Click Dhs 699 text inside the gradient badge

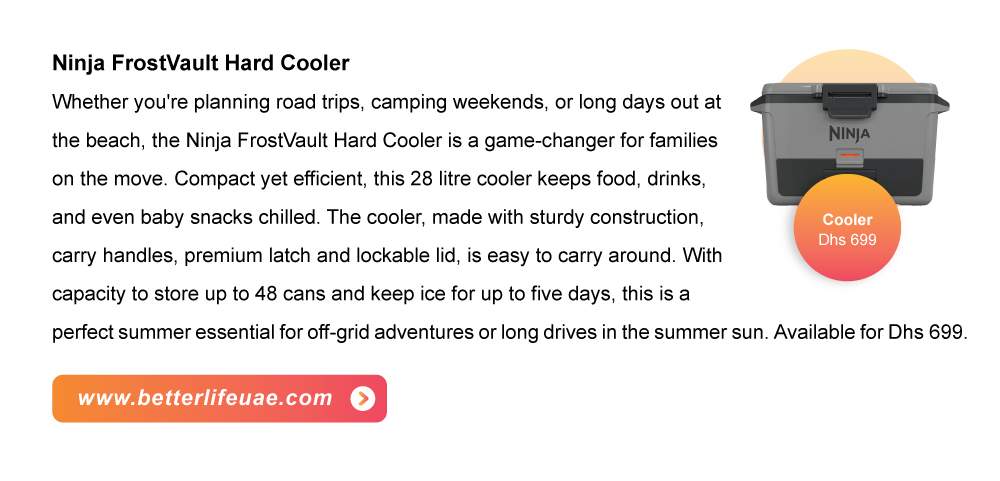[x=847, y=240]
